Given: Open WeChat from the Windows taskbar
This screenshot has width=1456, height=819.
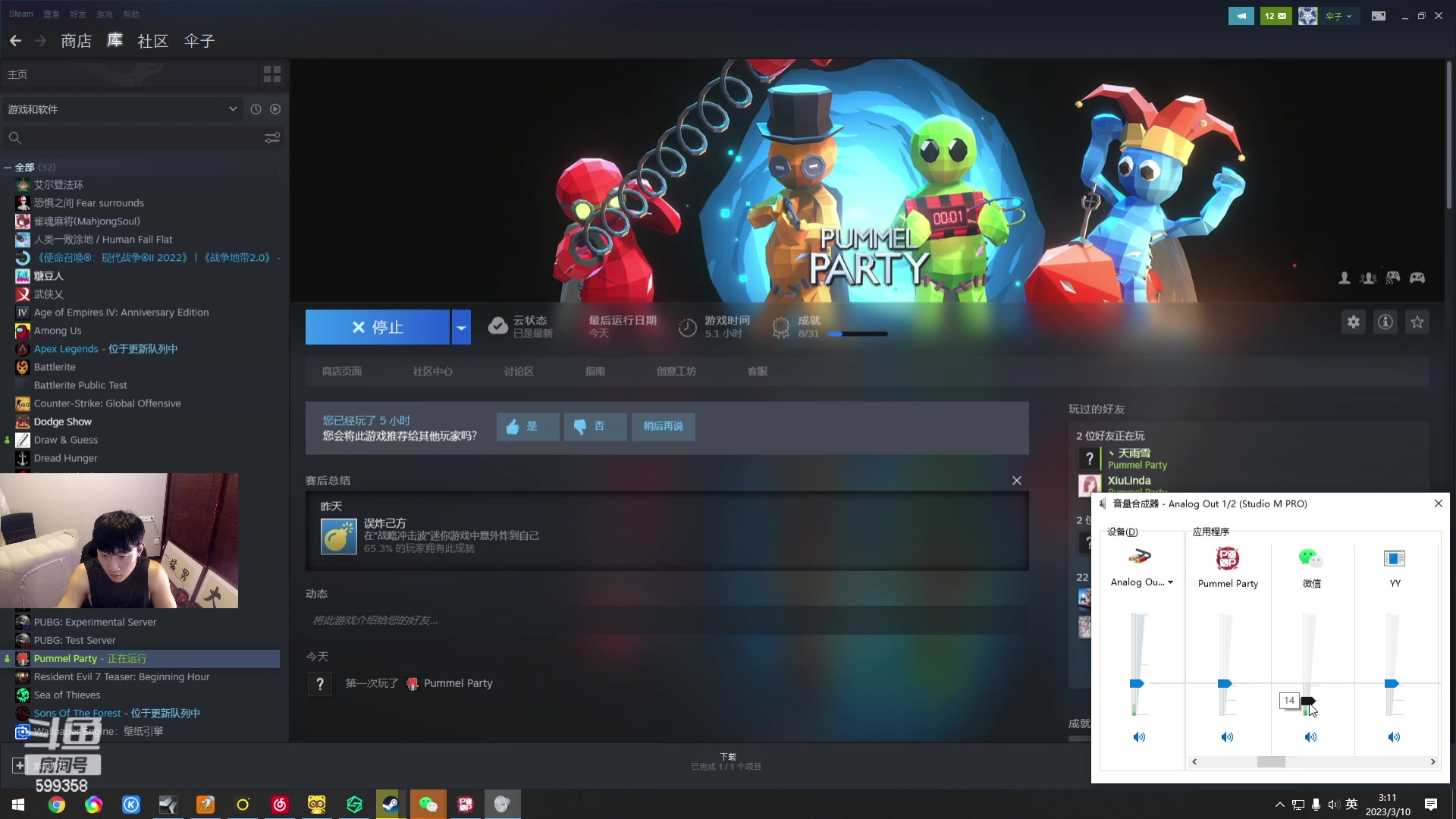Looking at the screenshot, I should pyautogui.click(x=428, y=805).
